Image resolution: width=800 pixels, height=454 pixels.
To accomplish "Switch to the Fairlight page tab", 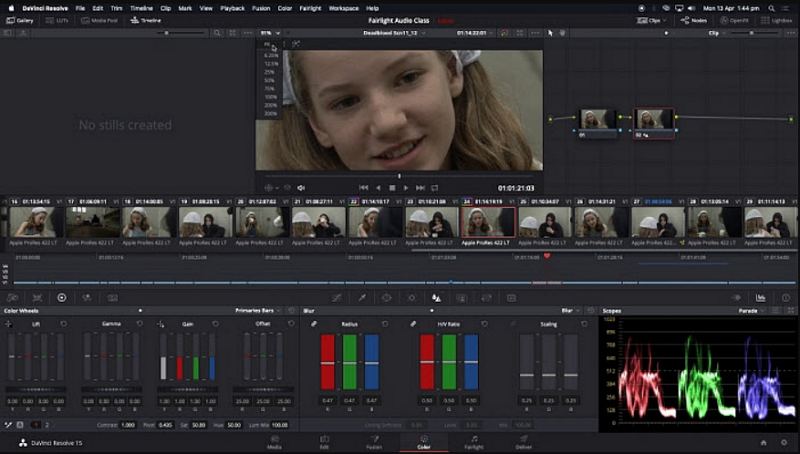I will [472, 442].
